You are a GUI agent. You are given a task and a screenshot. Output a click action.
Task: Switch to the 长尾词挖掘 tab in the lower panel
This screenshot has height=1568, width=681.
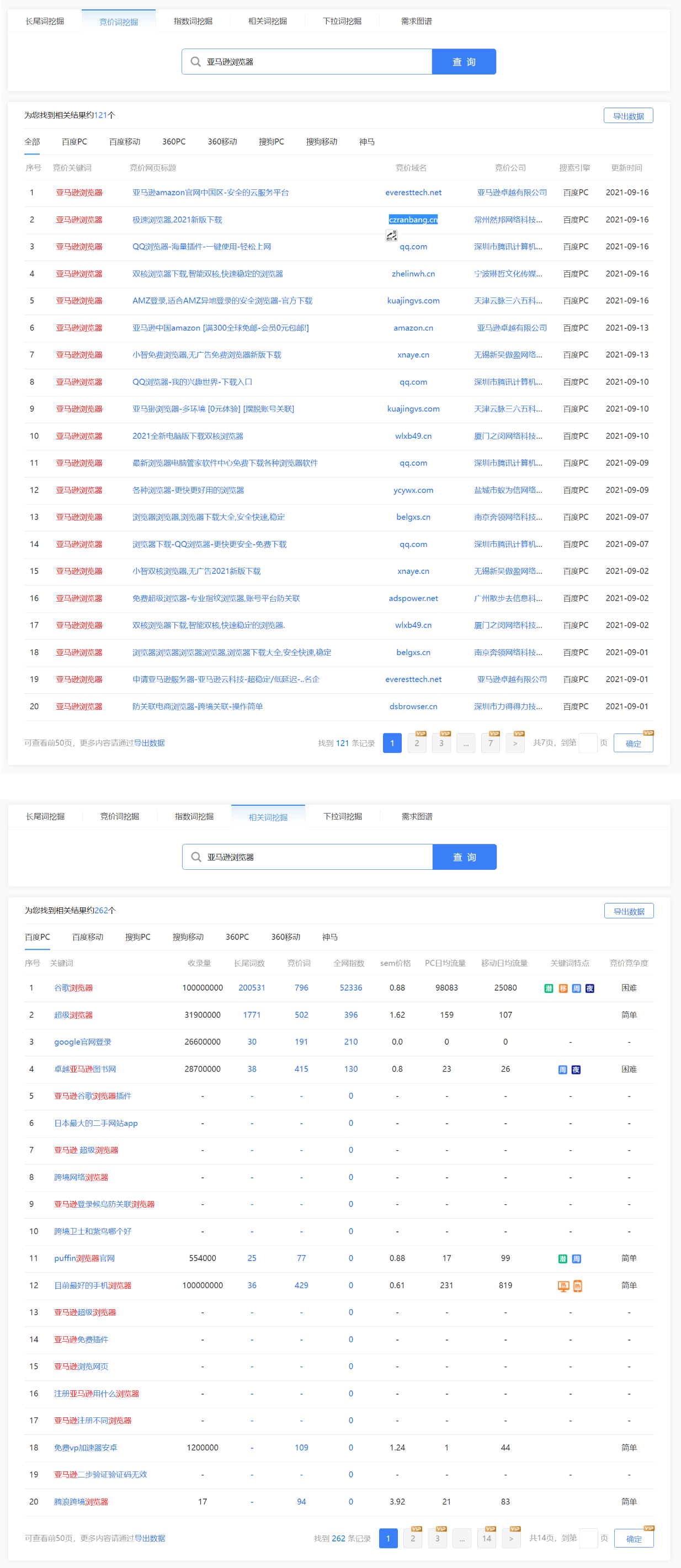tap(45, 816)
